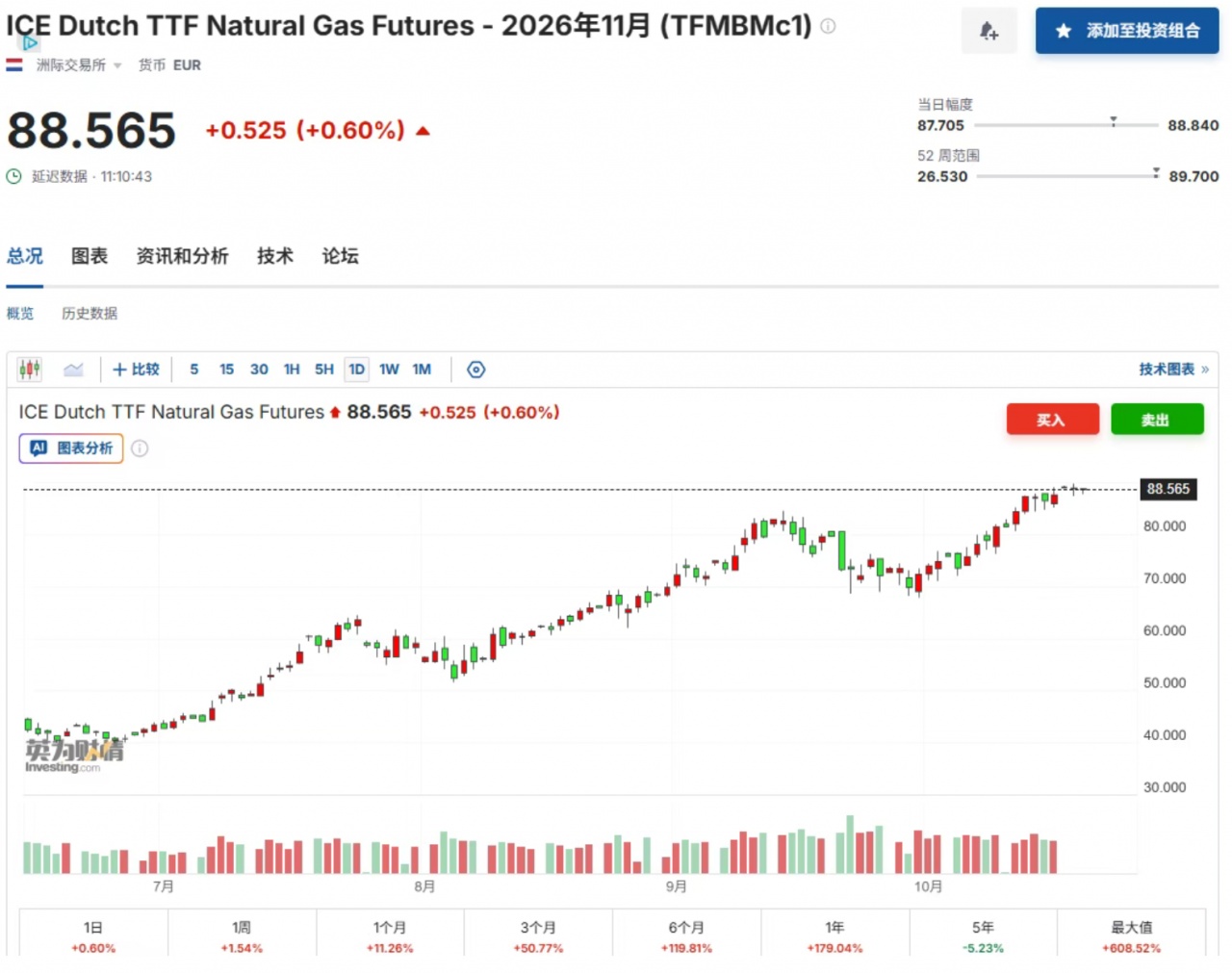
Task: Click the alert bell plus icon
Action: (988, 31)
